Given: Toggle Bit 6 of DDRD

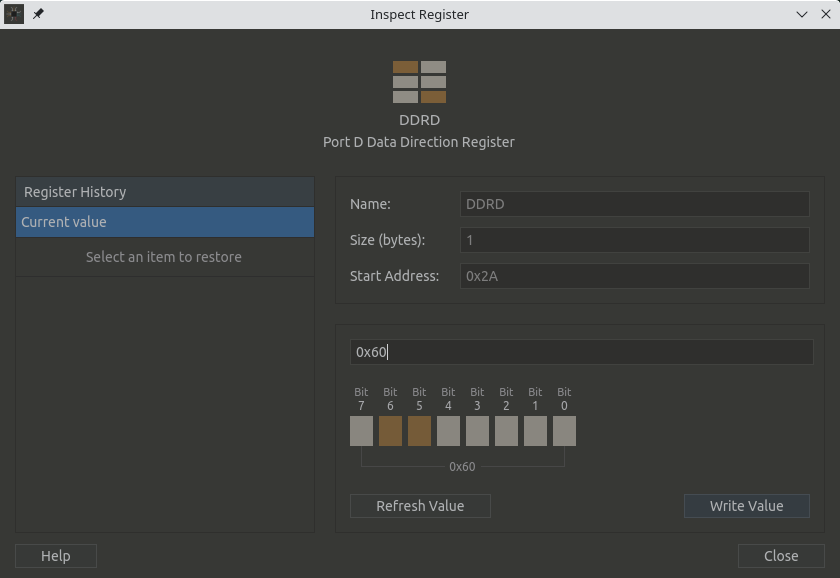Looking at the screenshot, I should (391, 431).
